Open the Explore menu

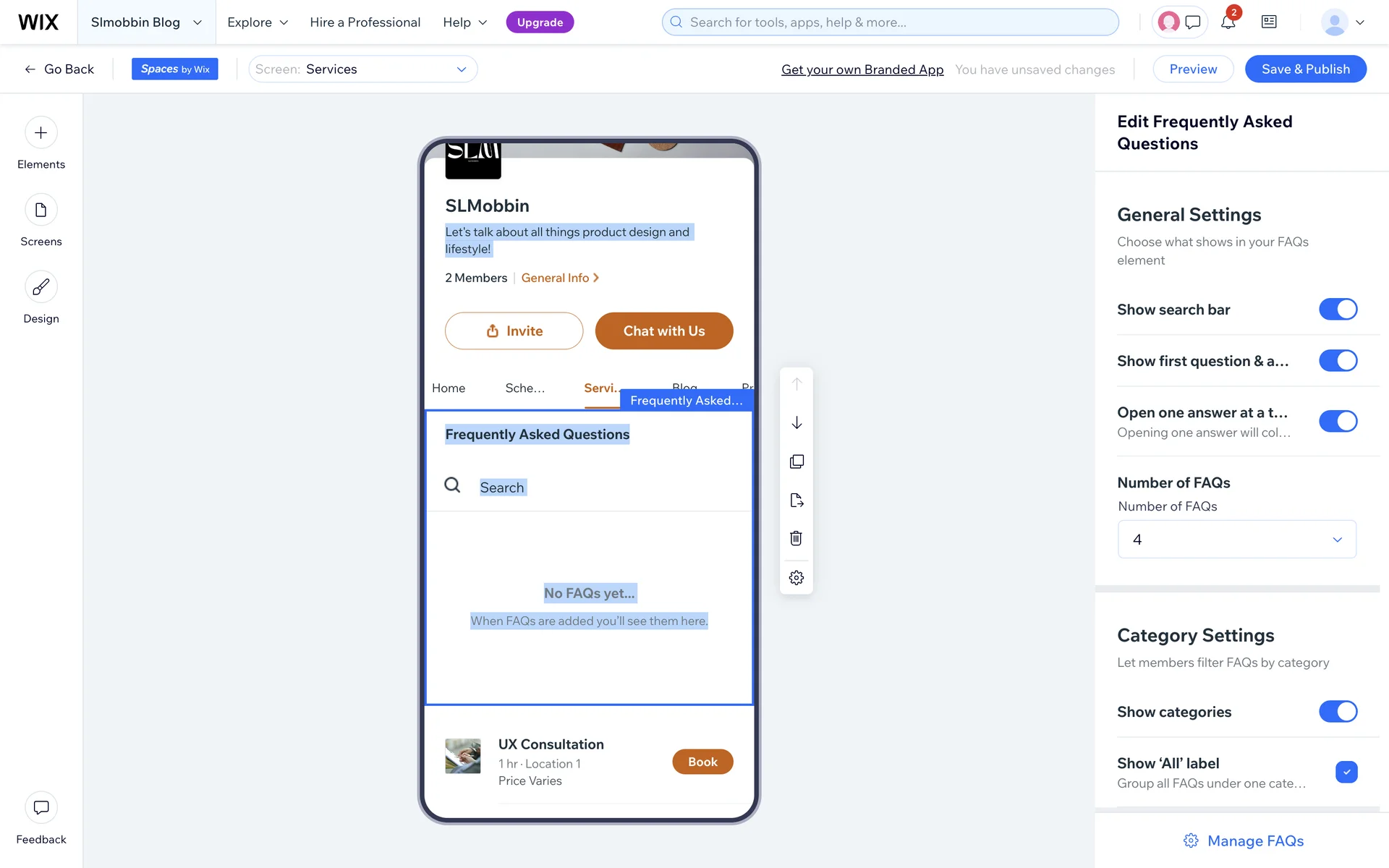point(258,22)
